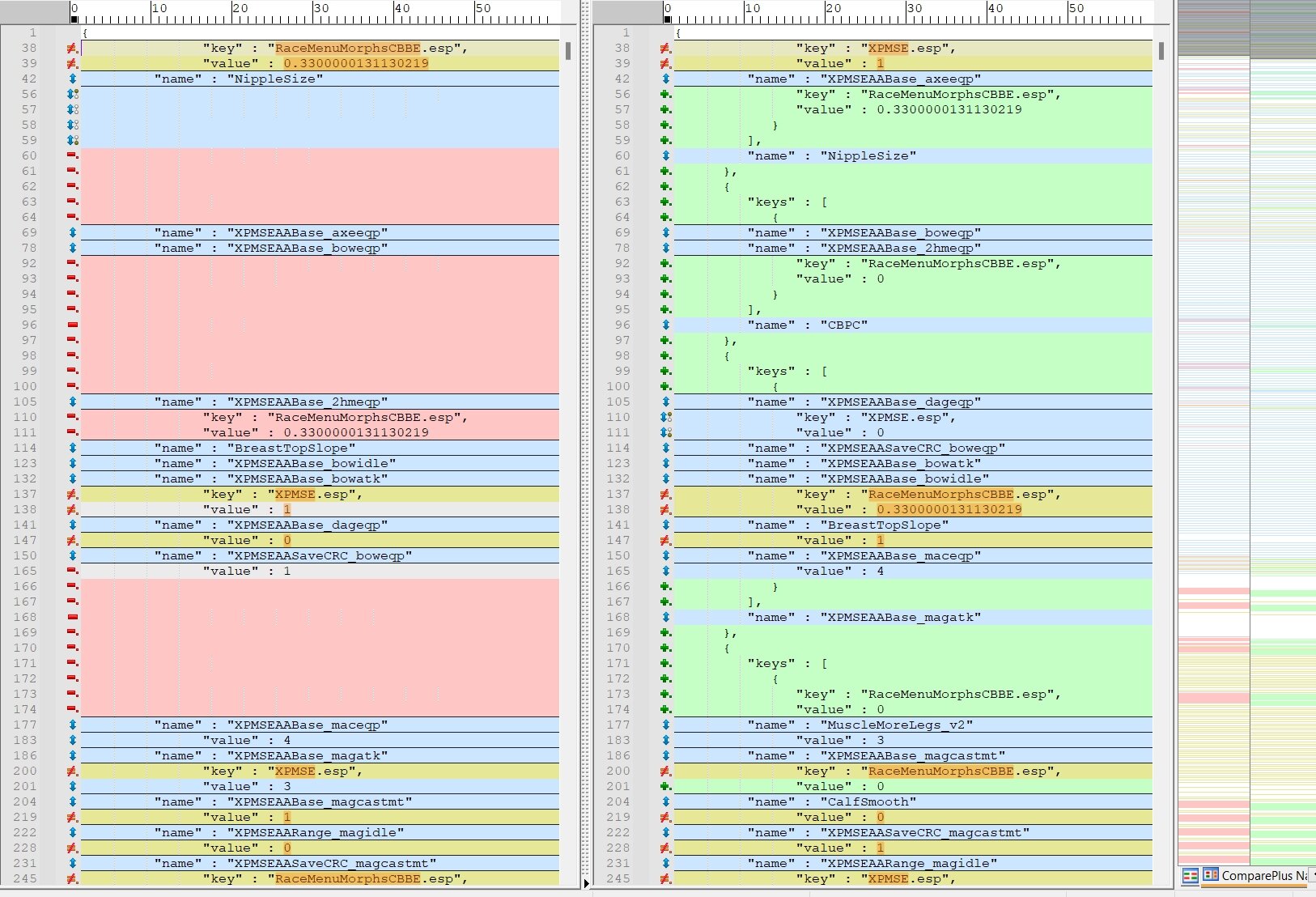Click changed-line marker on left pane line 39

(72, 64)
